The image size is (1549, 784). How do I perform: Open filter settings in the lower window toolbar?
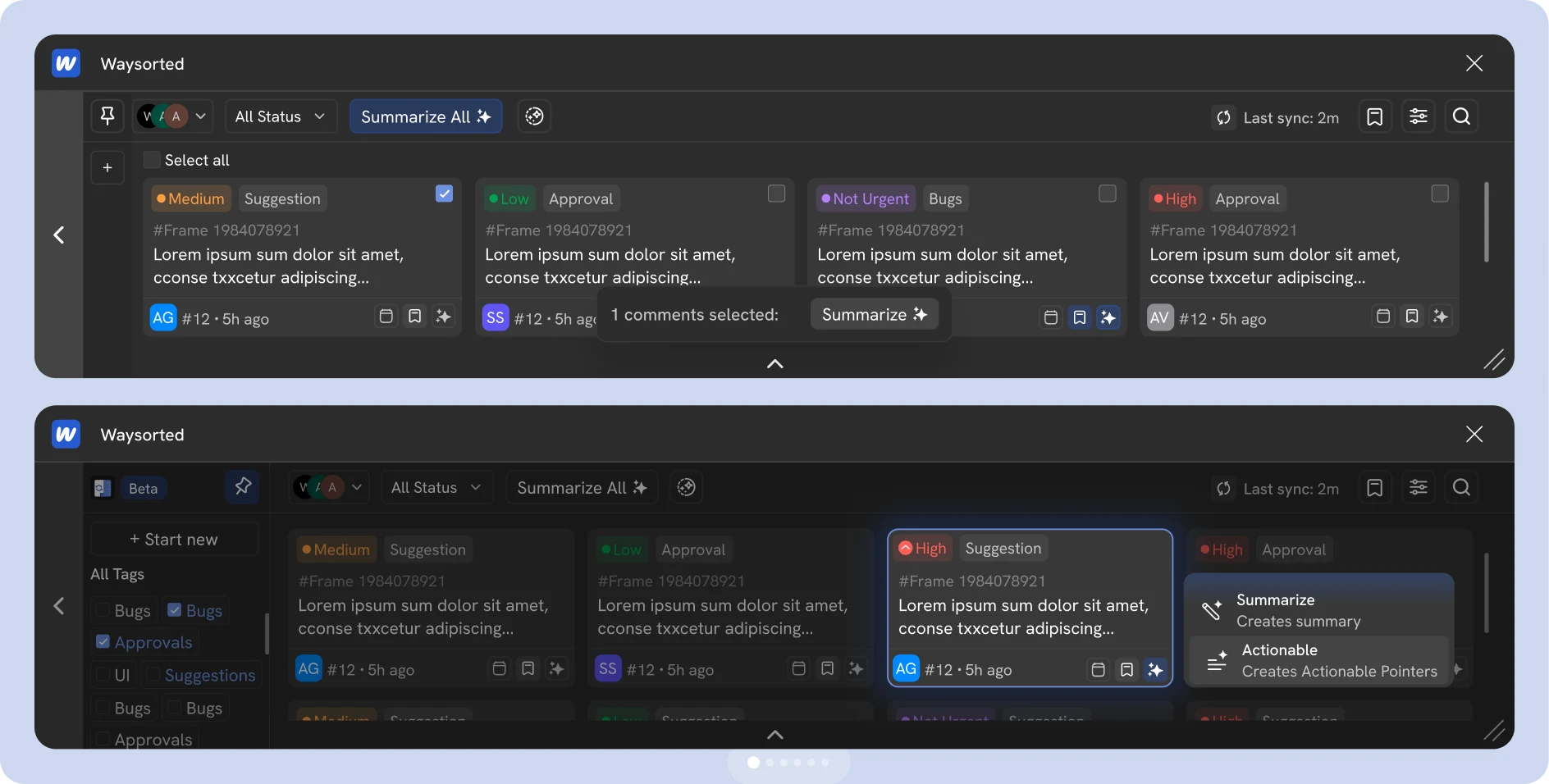point(1419,487)
